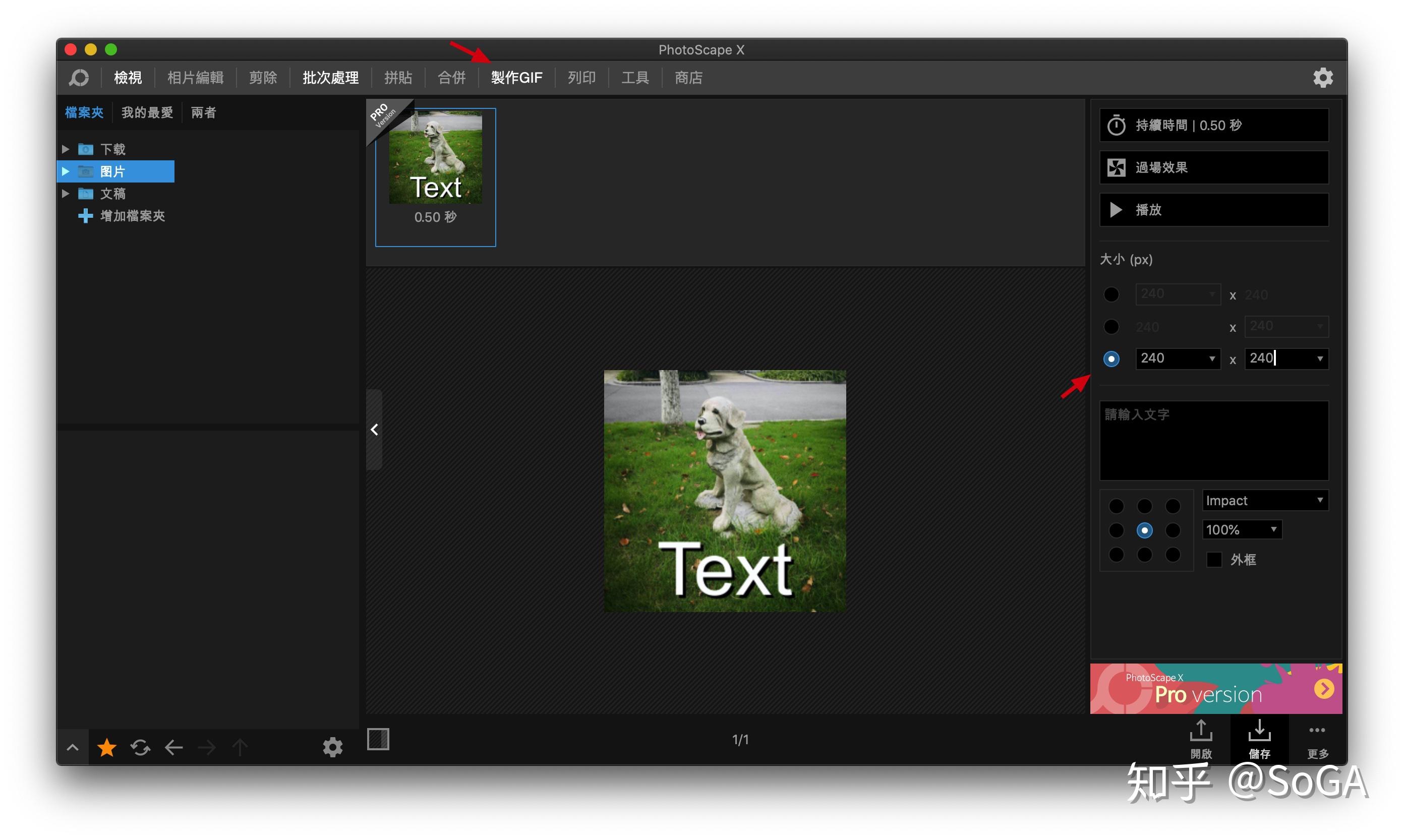Click the orange favorites star icon
1404x840 pixels.
coord(106,748)
